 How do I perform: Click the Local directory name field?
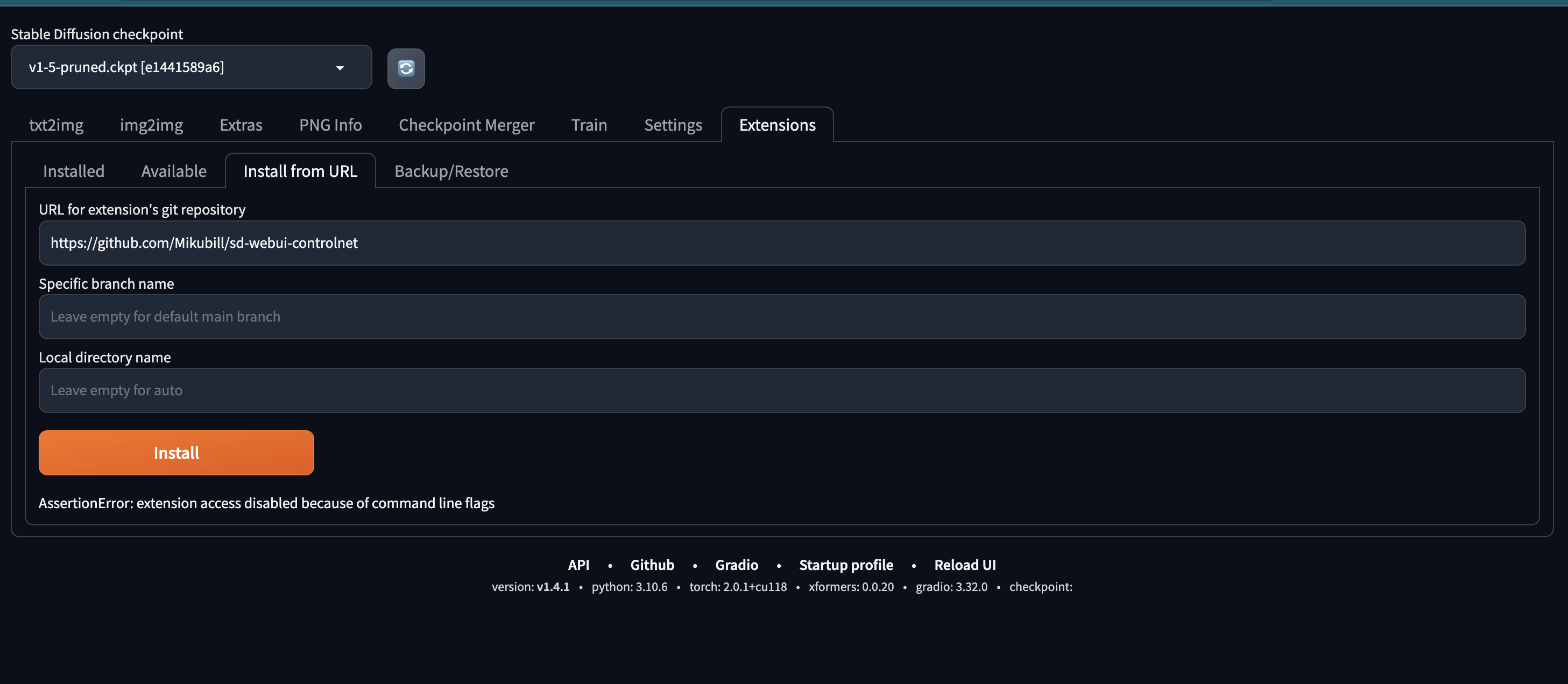click(x=781, y=390)
